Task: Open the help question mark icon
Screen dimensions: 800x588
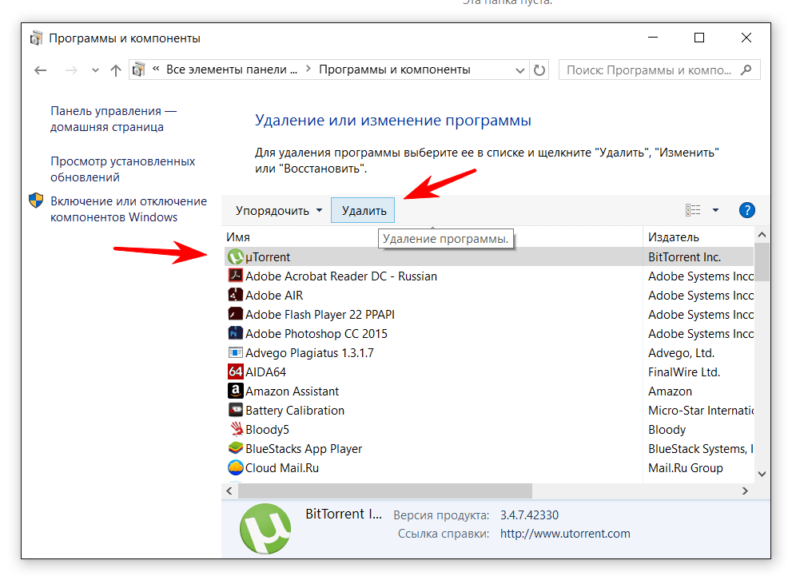Action: pyautogui.click(x=747, y=210)
